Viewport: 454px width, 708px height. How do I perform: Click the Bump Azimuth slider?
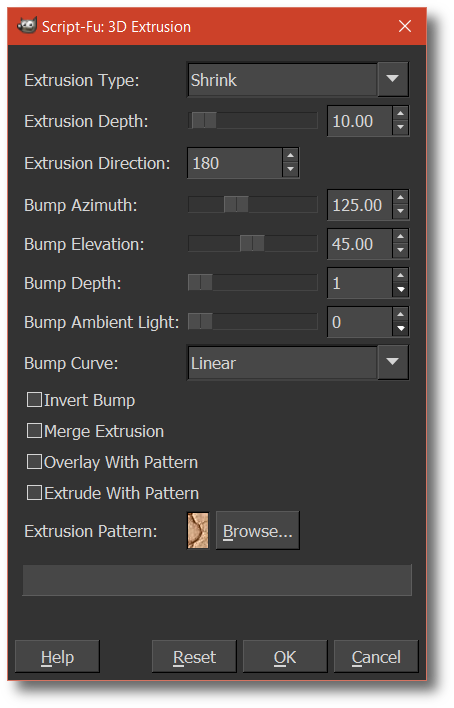253,205
